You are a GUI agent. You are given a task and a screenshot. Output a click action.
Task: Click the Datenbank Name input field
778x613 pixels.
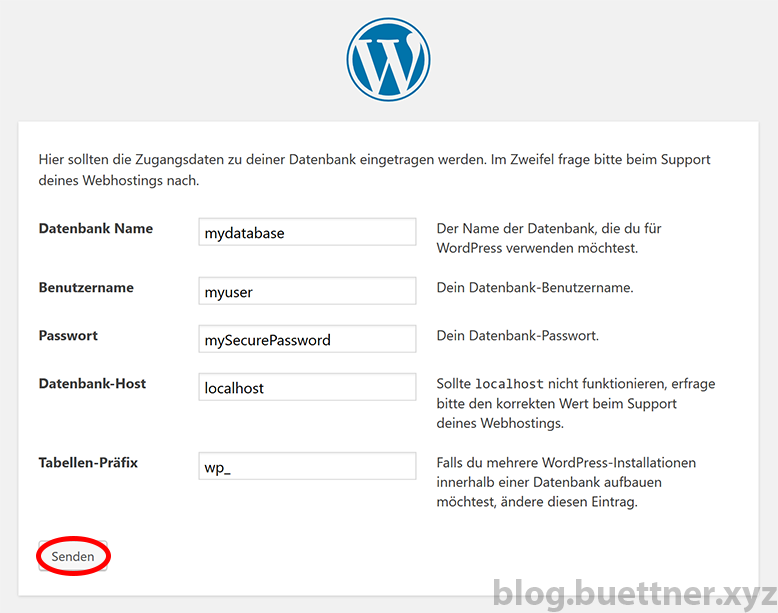[307, 232]
